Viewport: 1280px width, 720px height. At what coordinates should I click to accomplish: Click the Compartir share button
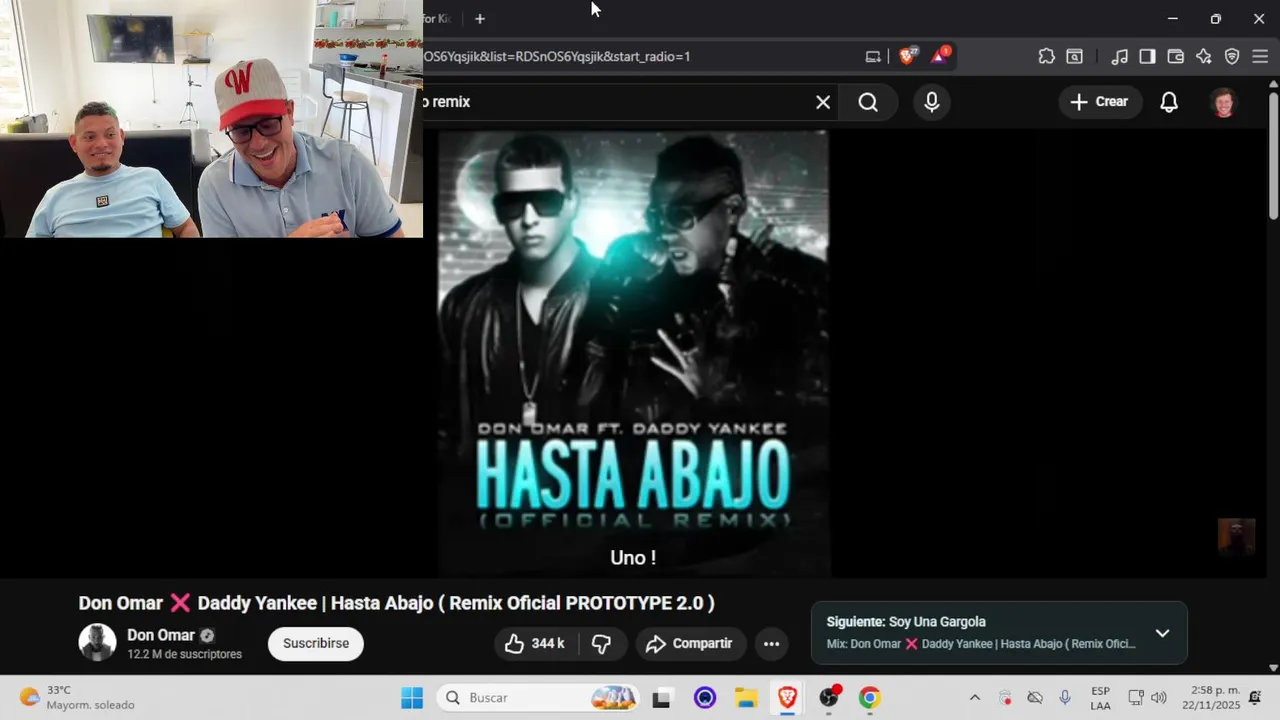(690, 644)
